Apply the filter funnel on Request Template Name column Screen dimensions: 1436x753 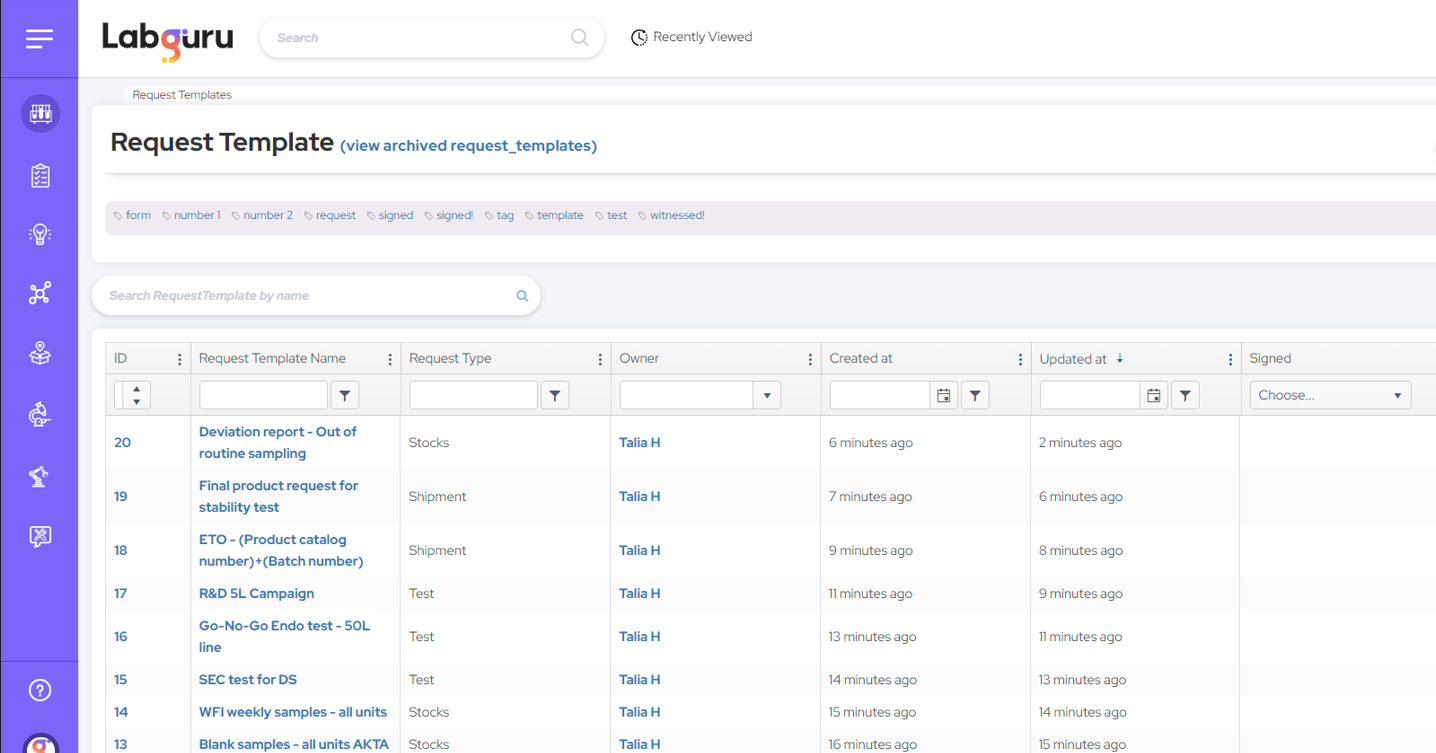point(344,394)
